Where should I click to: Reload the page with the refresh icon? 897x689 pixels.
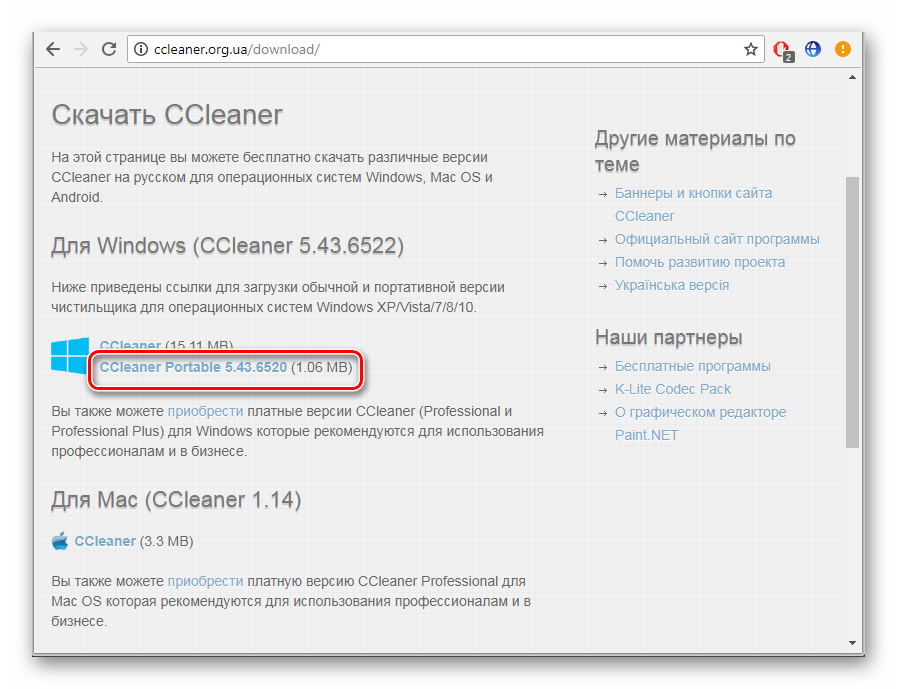109,49
